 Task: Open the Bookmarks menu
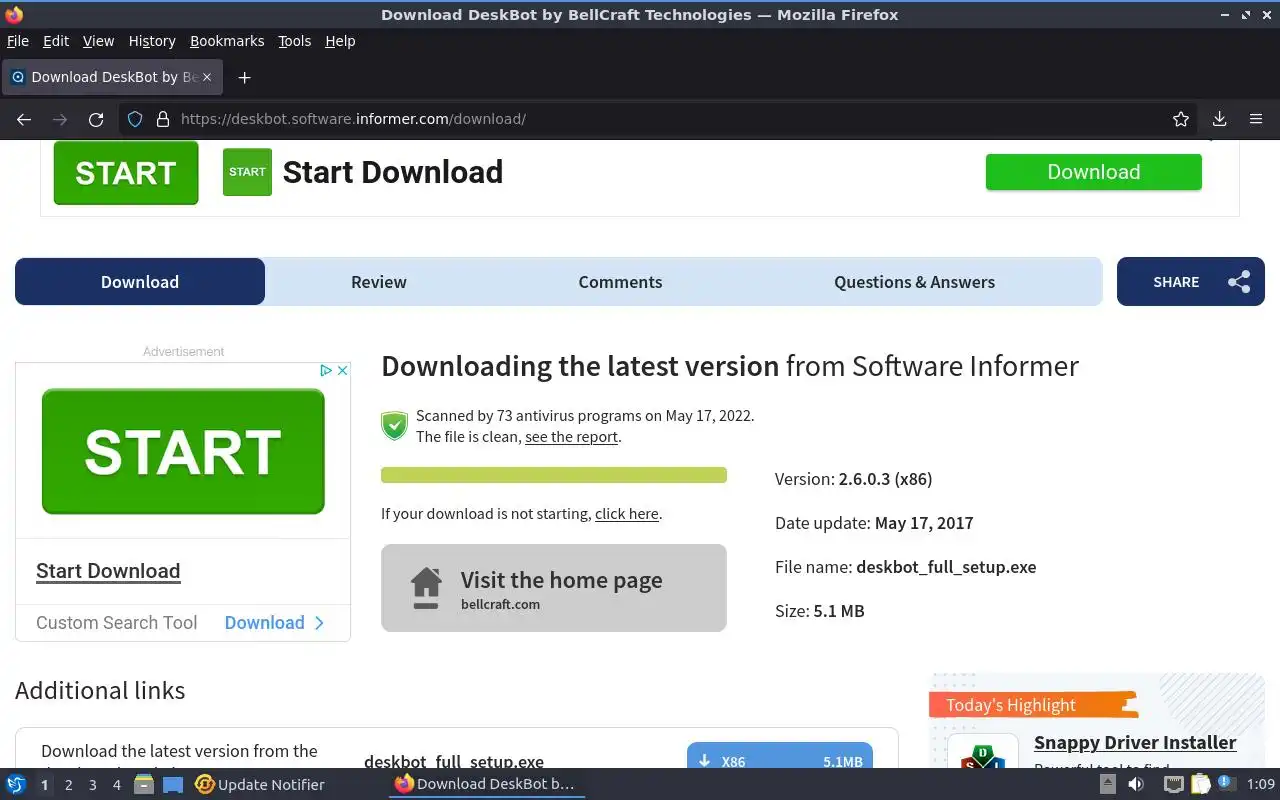(227, 41)
